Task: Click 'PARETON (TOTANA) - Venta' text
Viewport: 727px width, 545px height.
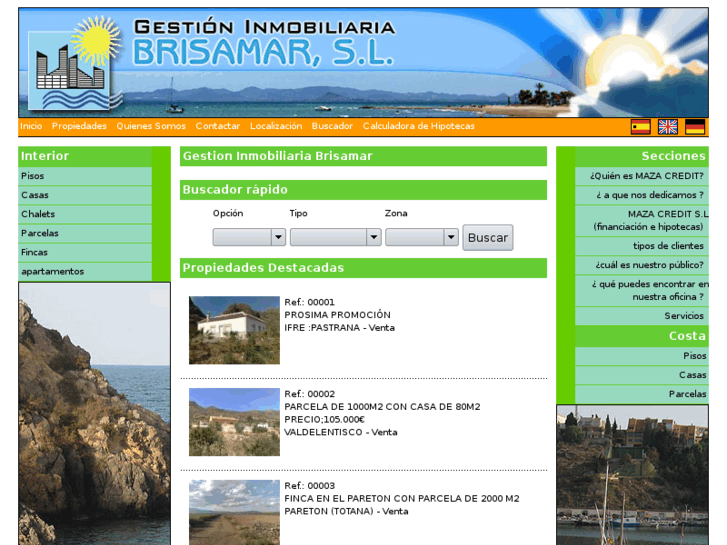Action: click(x=346, y=512)
